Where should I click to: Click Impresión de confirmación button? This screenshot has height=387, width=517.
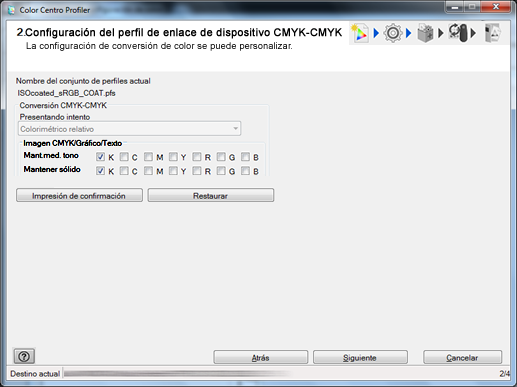(x=79, y=195)
